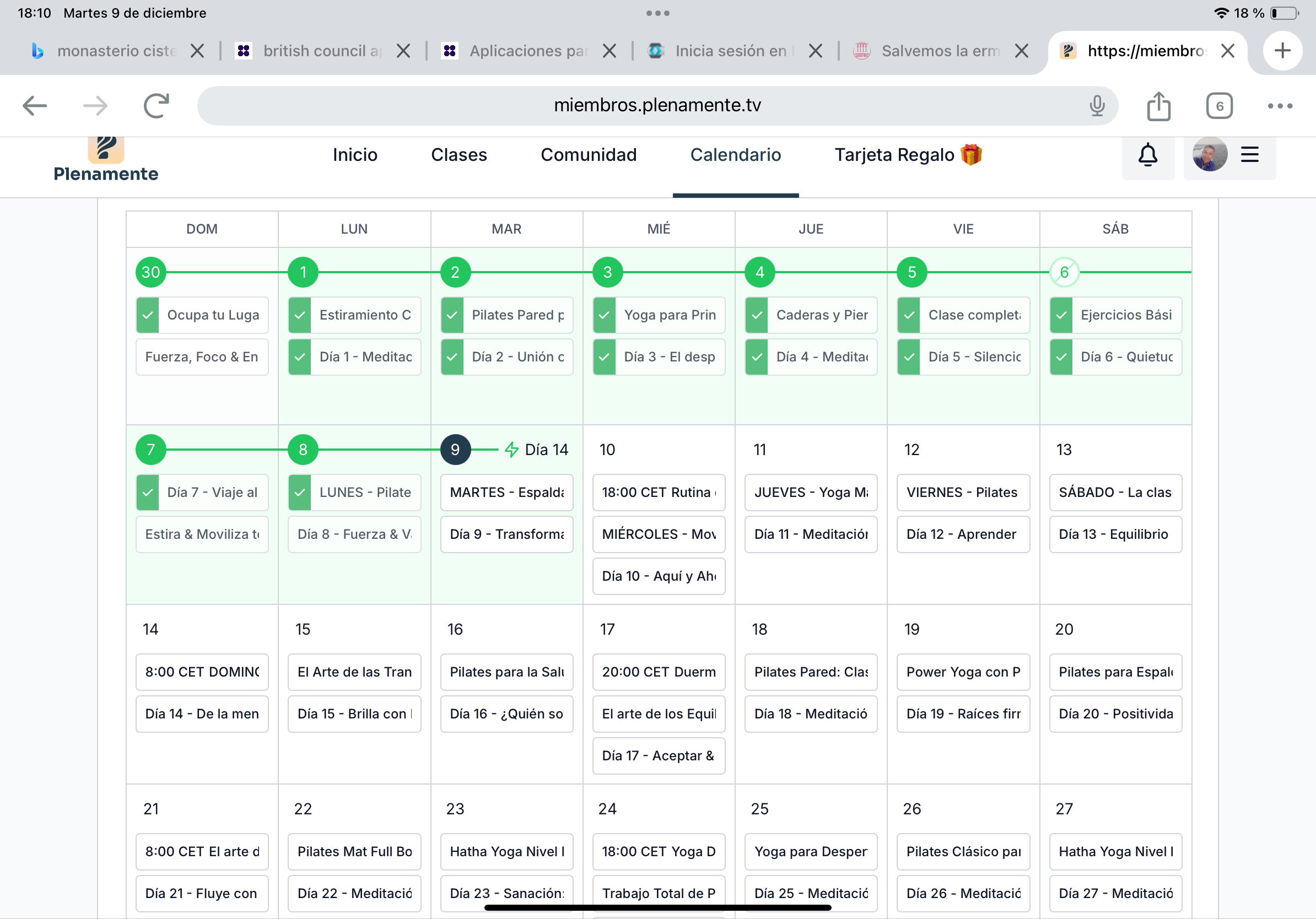Toggle the checkmark on Pilates Pared class
The width and height of the screenshot is (1316, 919).
452,315
